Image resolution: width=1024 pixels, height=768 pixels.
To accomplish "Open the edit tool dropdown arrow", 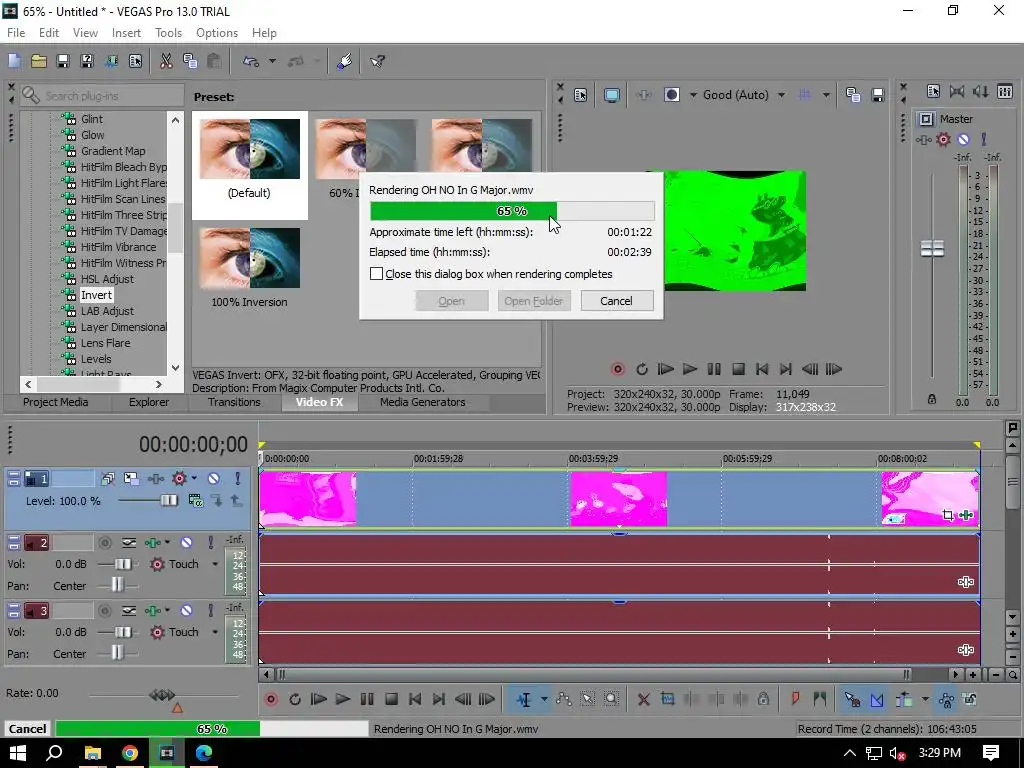I will click(544, 699).
